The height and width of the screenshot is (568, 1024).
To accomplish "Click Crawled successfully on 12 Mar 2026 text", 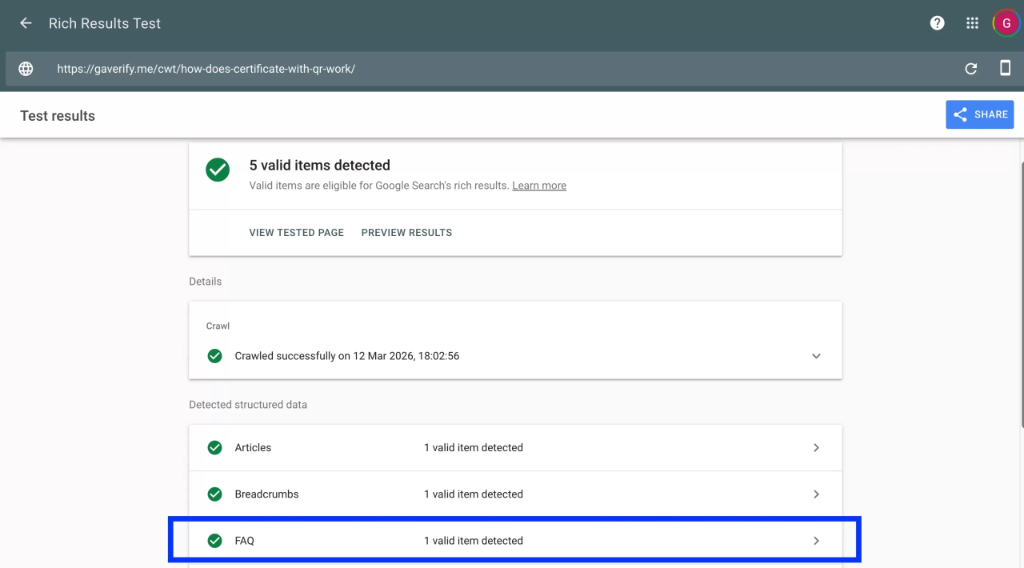I will 347,356.
